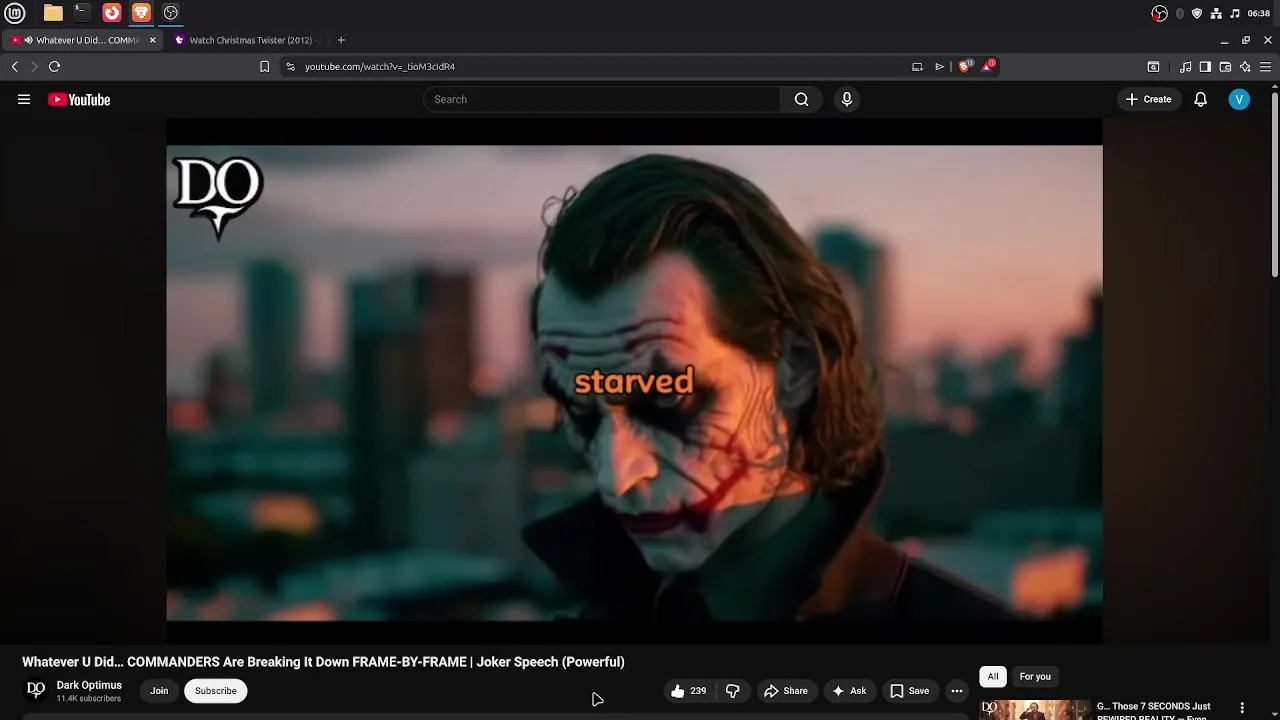Open the red Vivaldi-style browser panel icon
The width and height of the screenshot is (1280, 720).
pos(112,13)
